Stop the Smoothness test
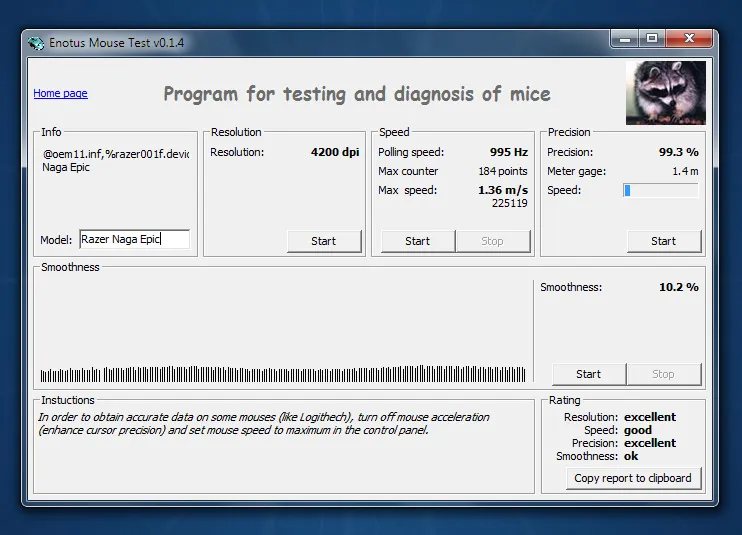This screenshot has width=742, height=535. click(663, 374)
